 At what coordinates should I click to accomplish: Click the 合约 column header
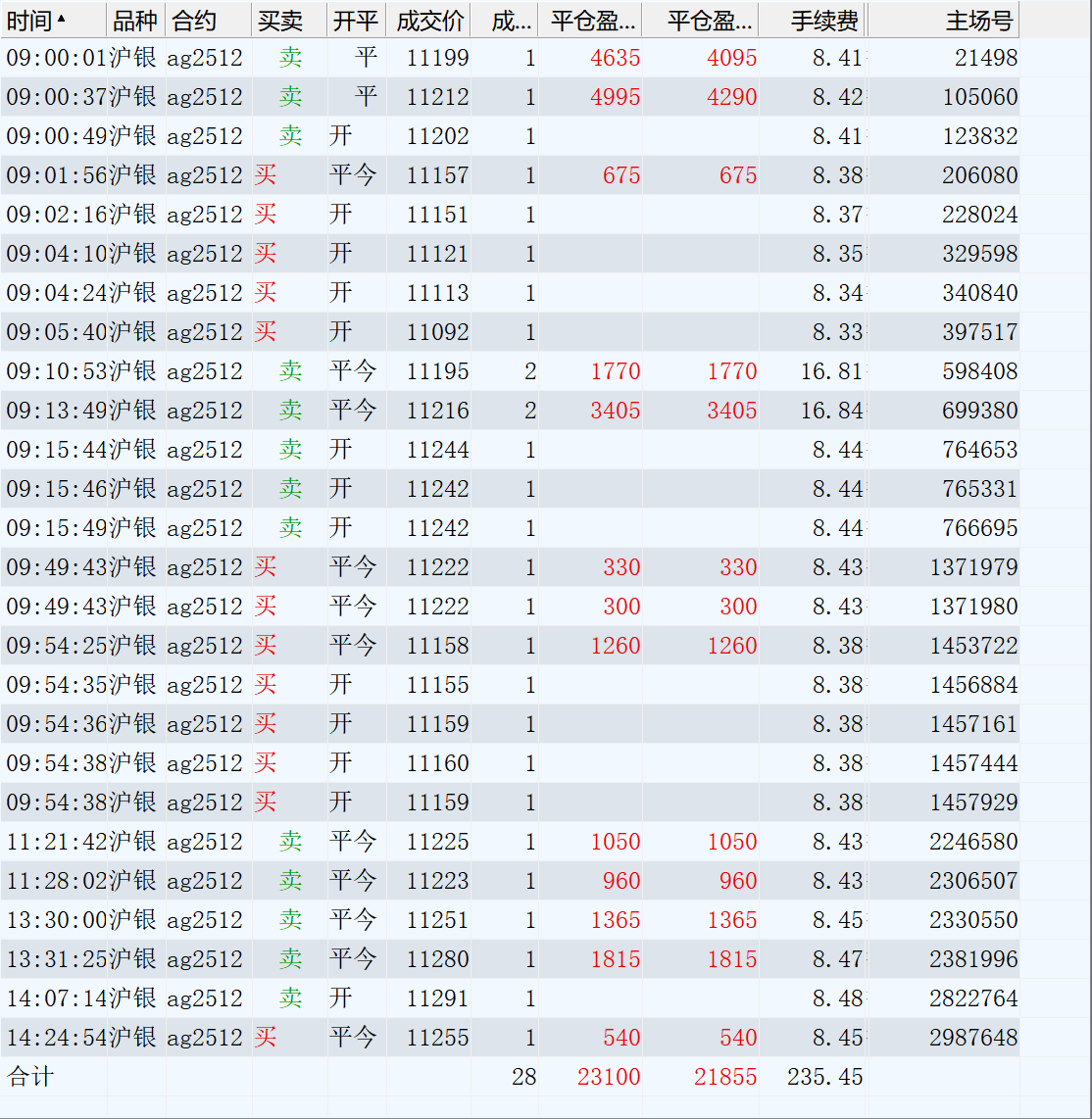209,20
